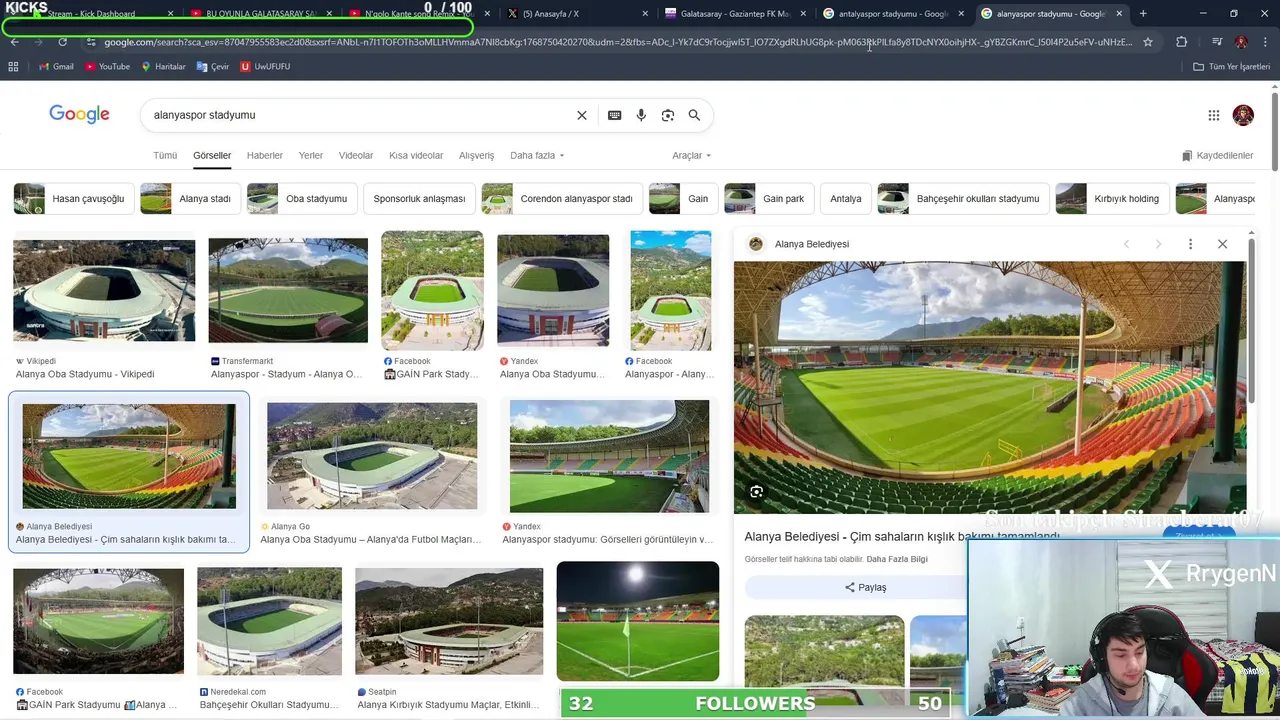This screenshot has height=720, width=1280.
Task: Open new browser tab with plus button
Action: pyautogui.click(x=1143, y=14)
